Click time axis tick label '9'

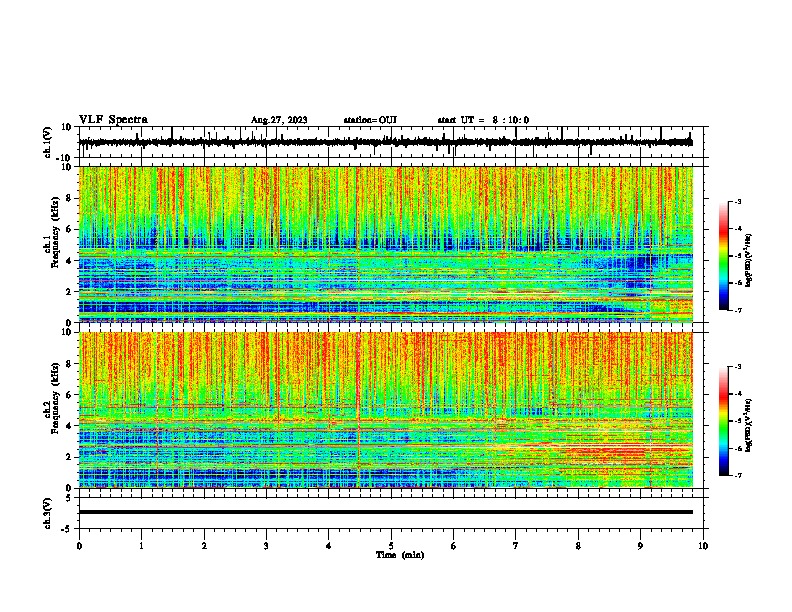click(x=640, y=546)
